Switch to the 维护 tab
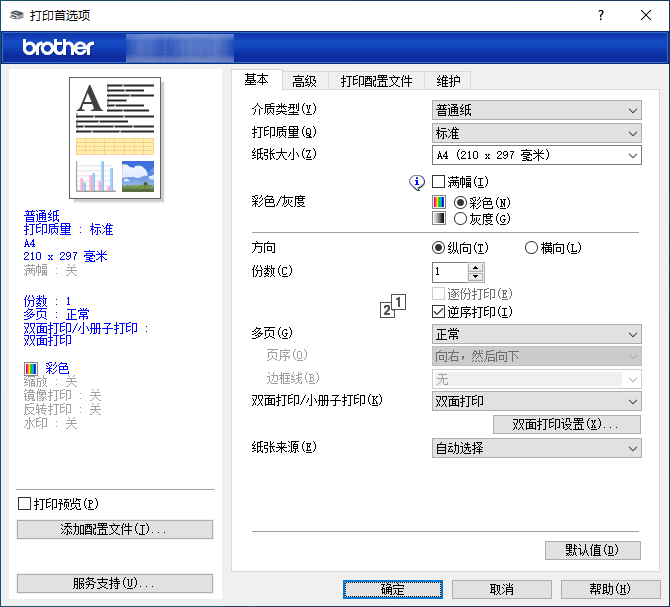 [448, 81]
